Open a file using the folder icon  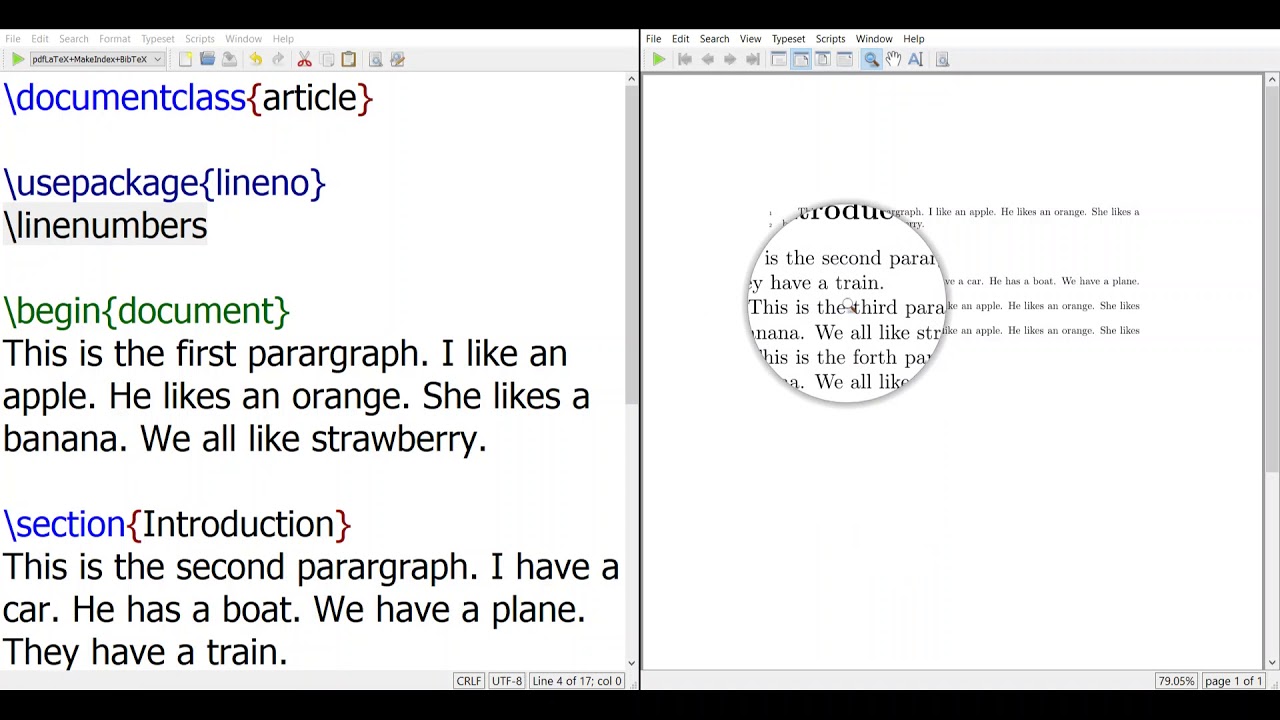(x=207, y=60)
